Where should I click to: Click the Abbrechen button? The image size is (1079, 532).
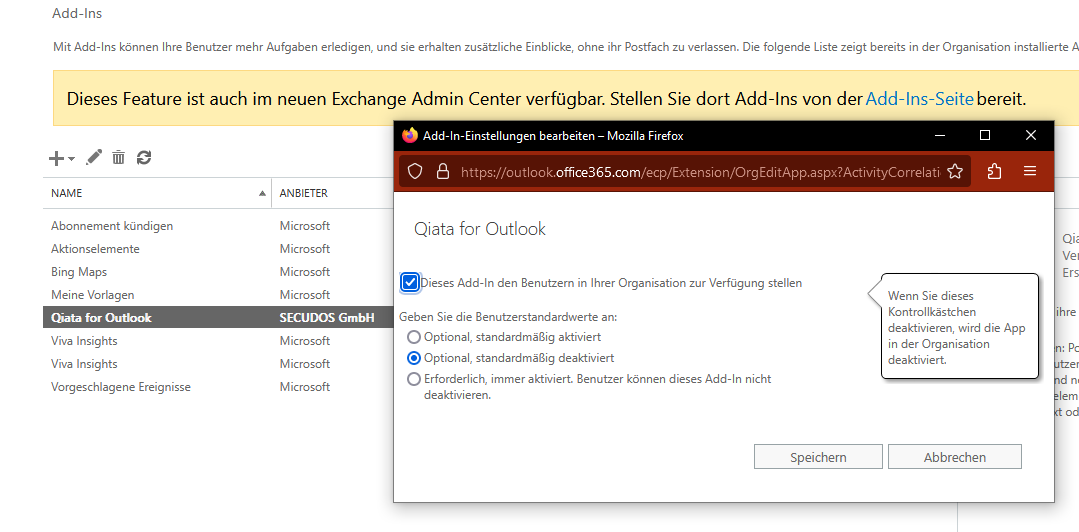[954, 457]
